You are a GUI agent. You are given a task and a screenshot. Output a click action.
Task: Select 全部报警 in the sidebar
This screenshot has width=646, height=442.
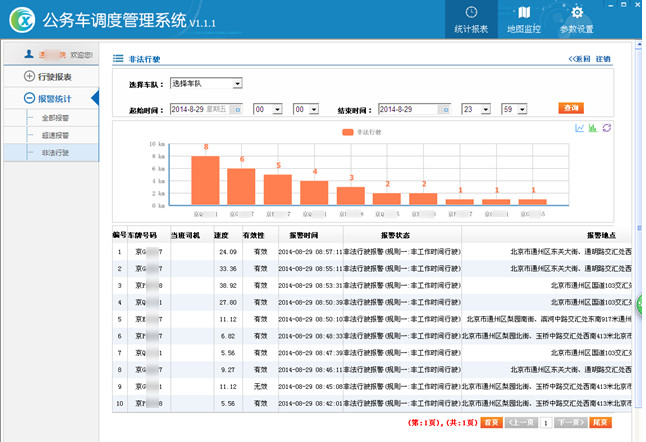click(x=54, y=118)
